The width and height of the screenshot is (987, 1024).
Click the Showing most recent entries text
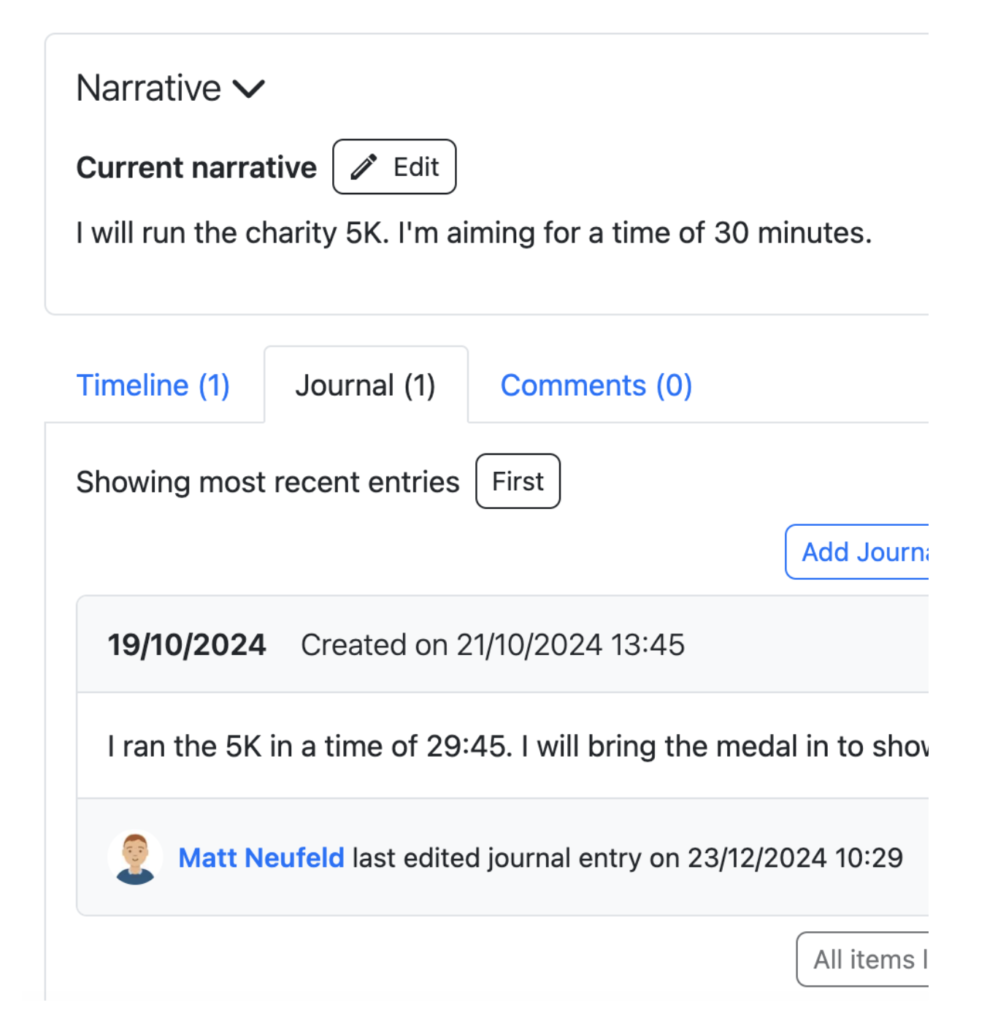267,482
